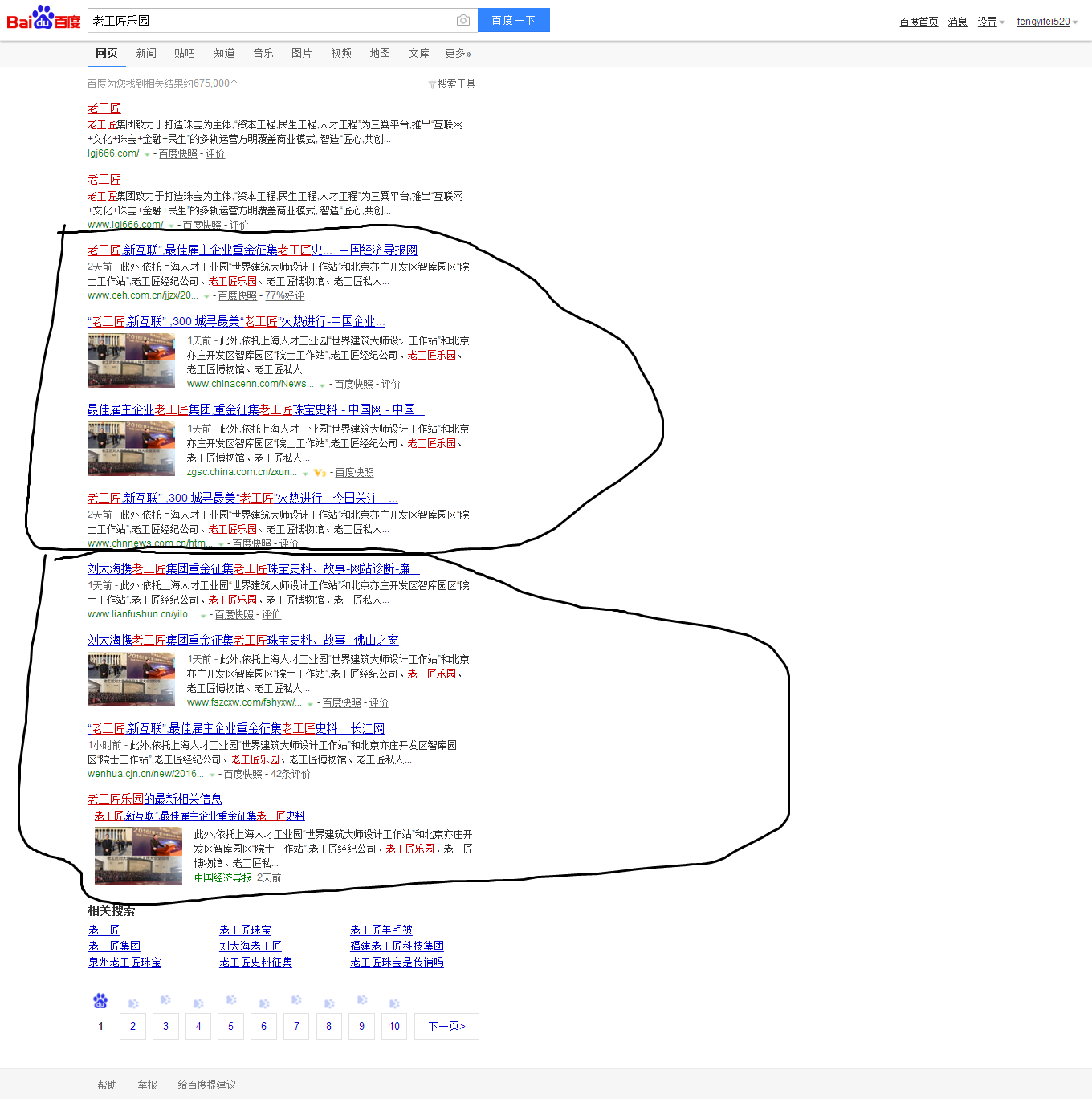Click 评价 for lianfushun.cn result

(271, 615)
